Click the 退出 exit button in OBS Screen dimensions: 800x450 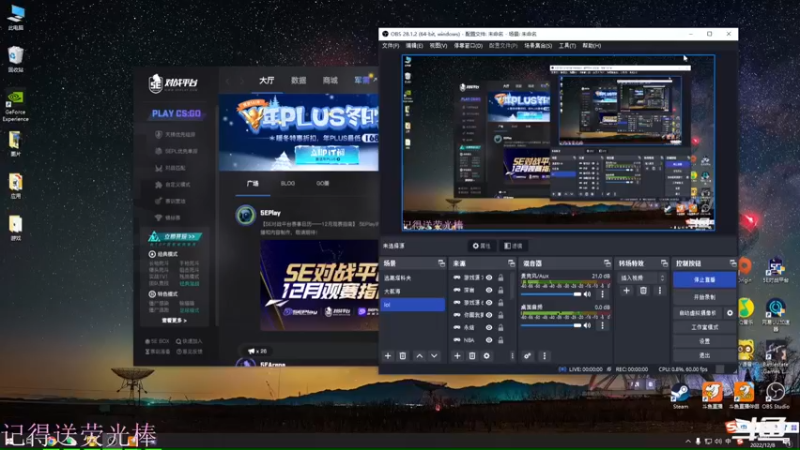click(704, 355)
